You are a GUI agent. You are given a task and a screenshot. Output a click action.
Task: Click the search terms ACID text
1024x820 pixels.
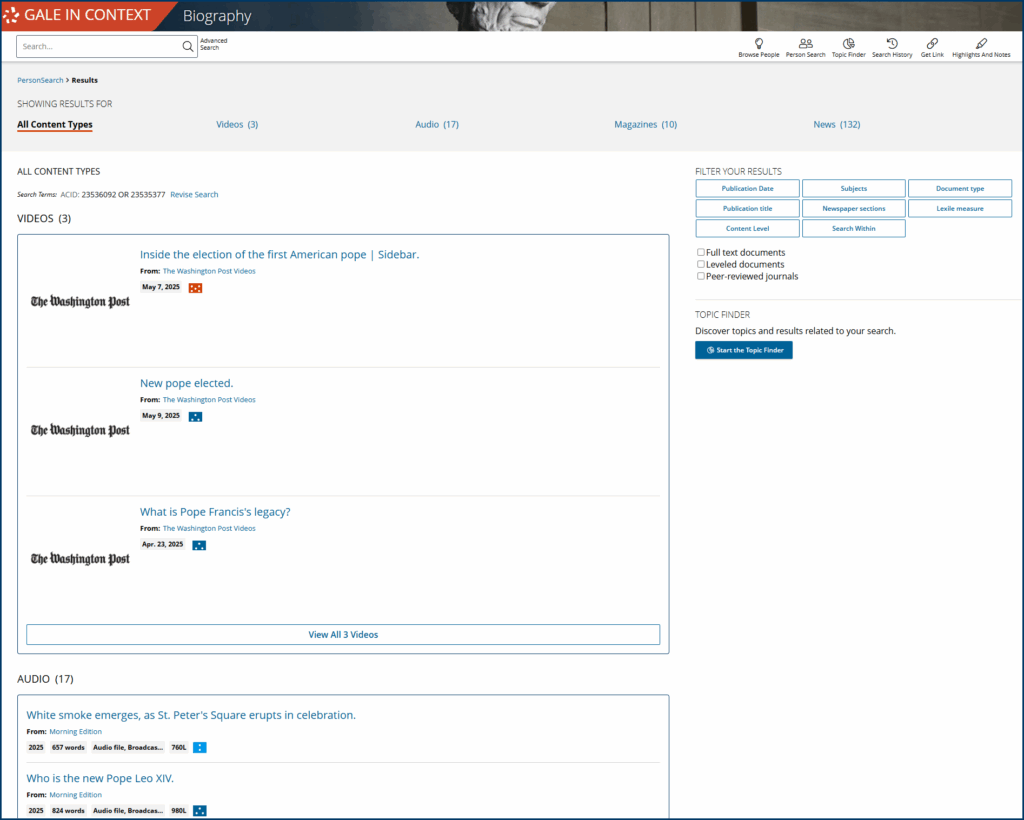(x=112, y=195)
